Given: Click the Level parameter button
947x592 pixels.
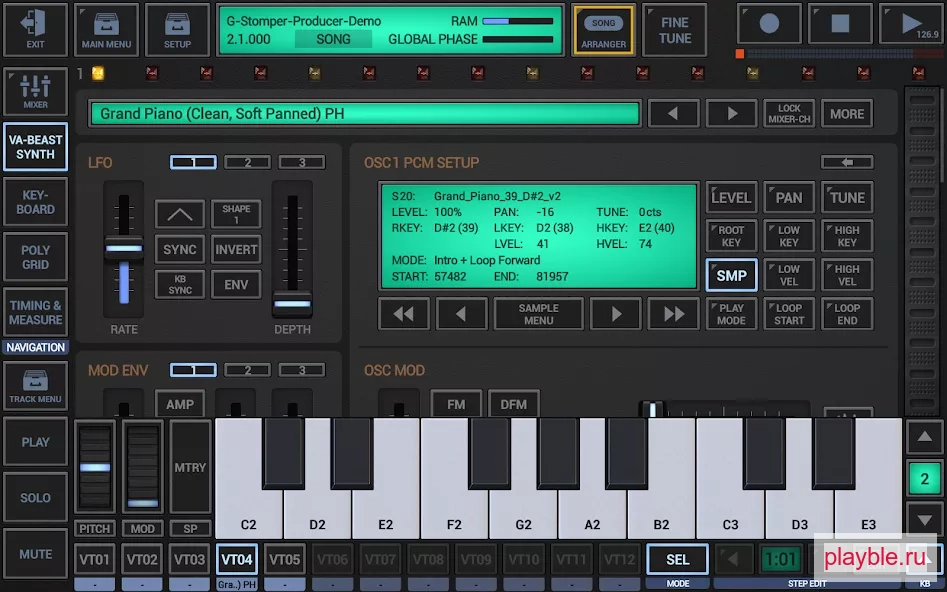Looking at the screenshot, I should (731, 198).
